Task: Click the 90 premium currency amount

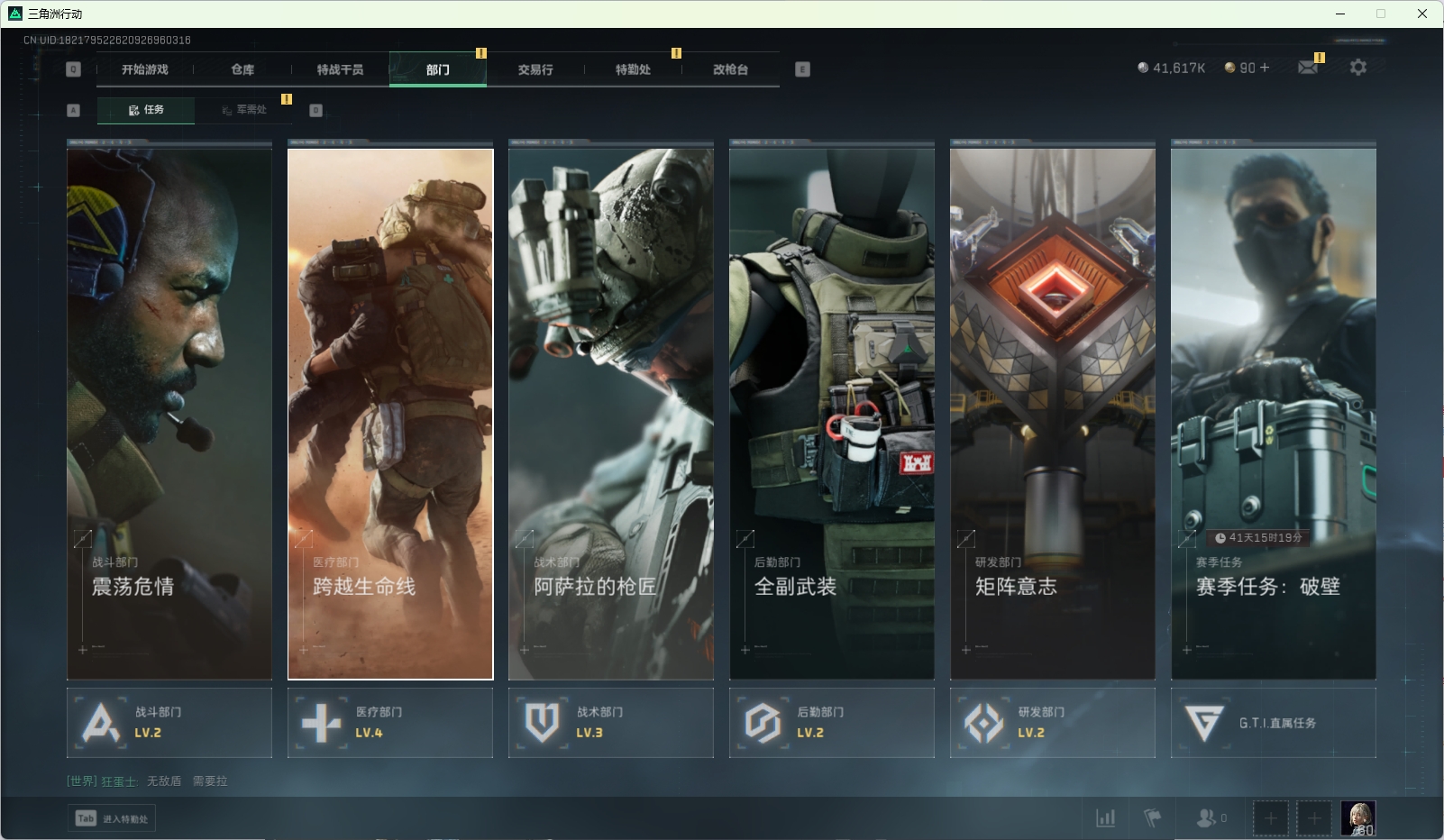Action: click(x=1248, y=68)
